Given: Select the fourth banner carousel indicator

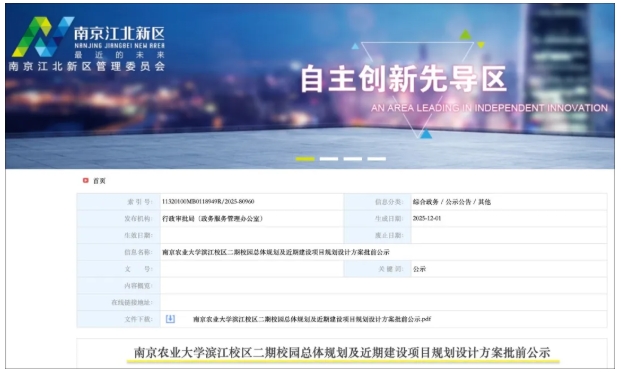Looking at the screenshot, I should (376, 159).
